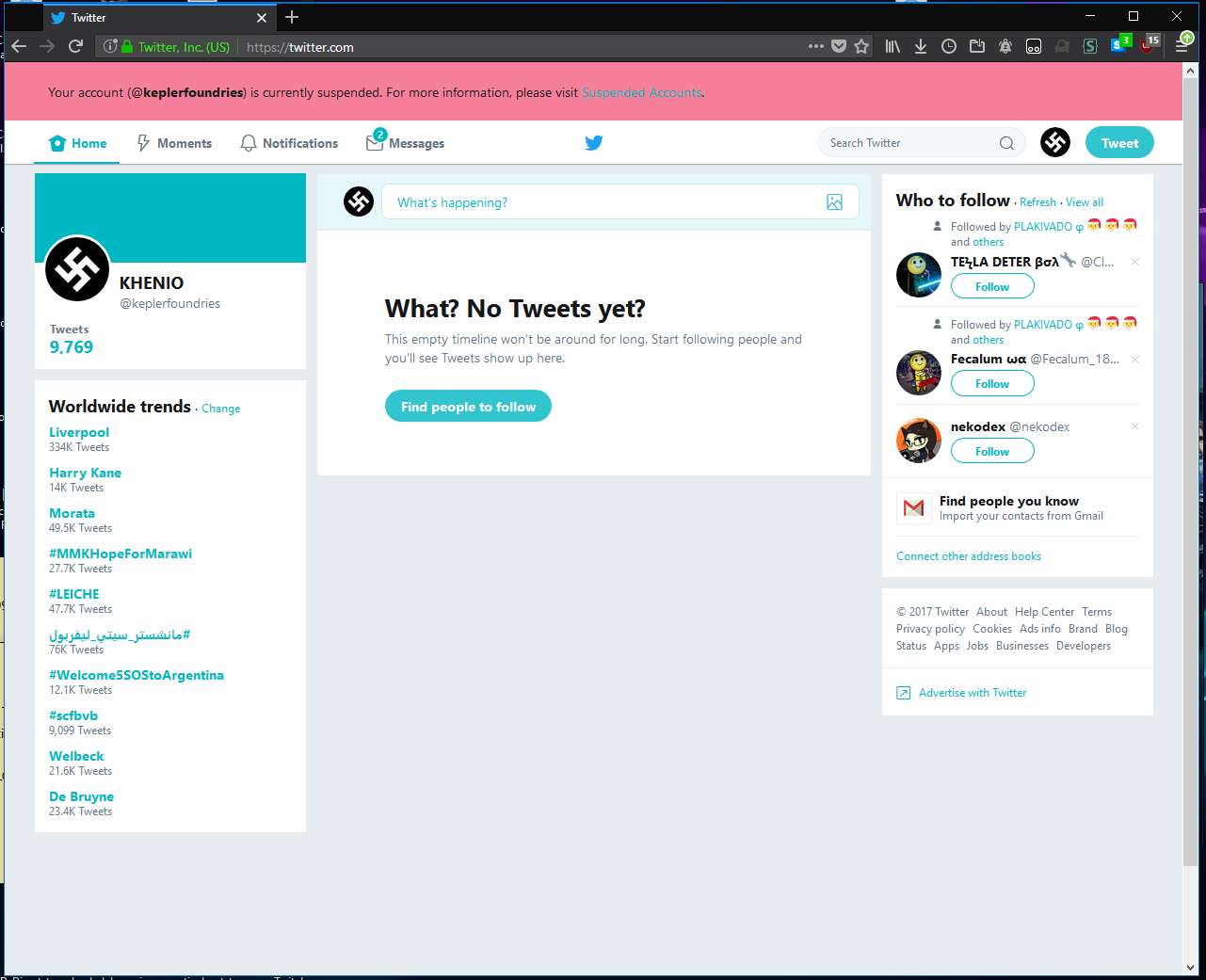Open a new browser tab with plus

coord(292,17)
